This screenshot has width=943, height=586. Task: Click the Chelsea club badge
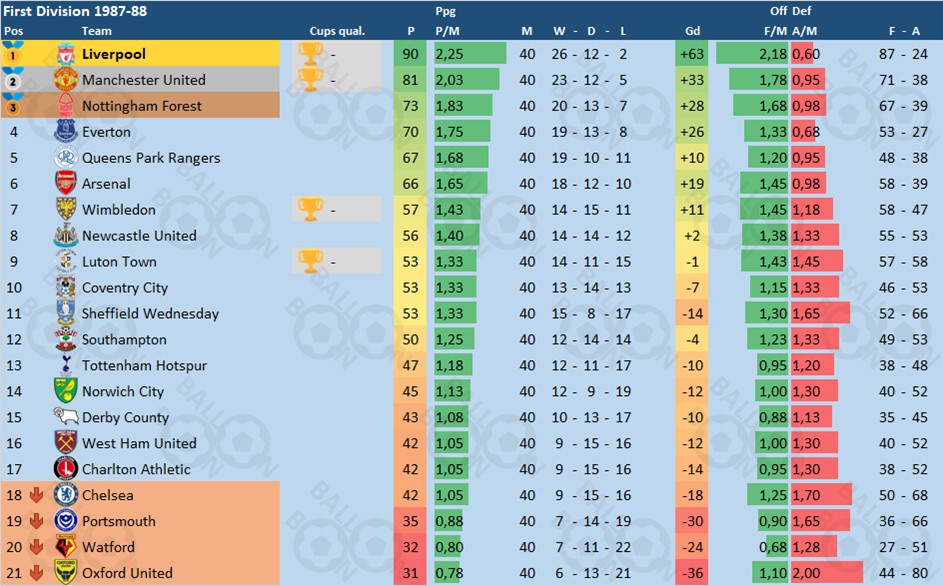coord(66,495)
